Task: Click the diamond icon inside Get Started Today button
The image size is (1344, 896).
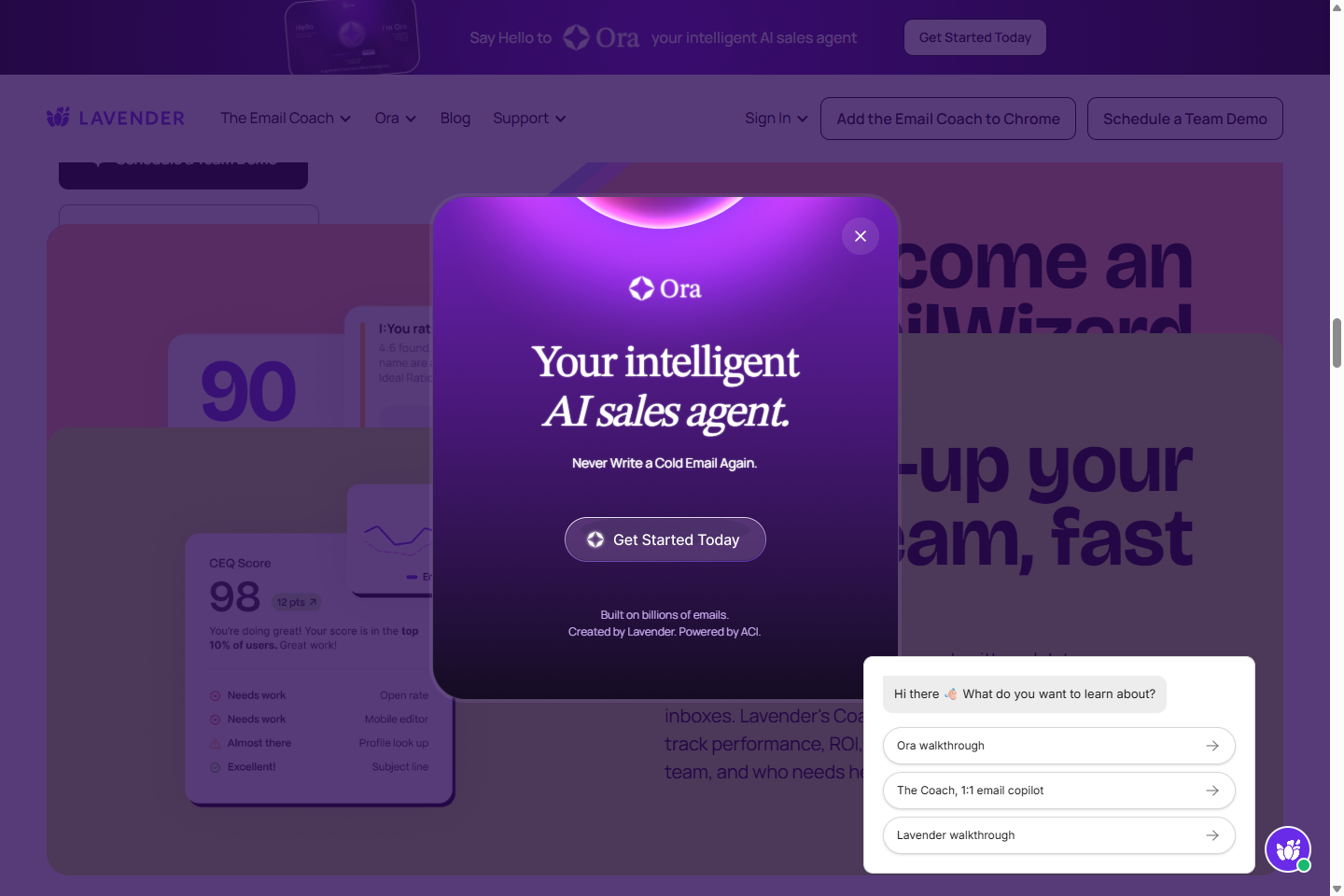Action: [x=595, y=539]
